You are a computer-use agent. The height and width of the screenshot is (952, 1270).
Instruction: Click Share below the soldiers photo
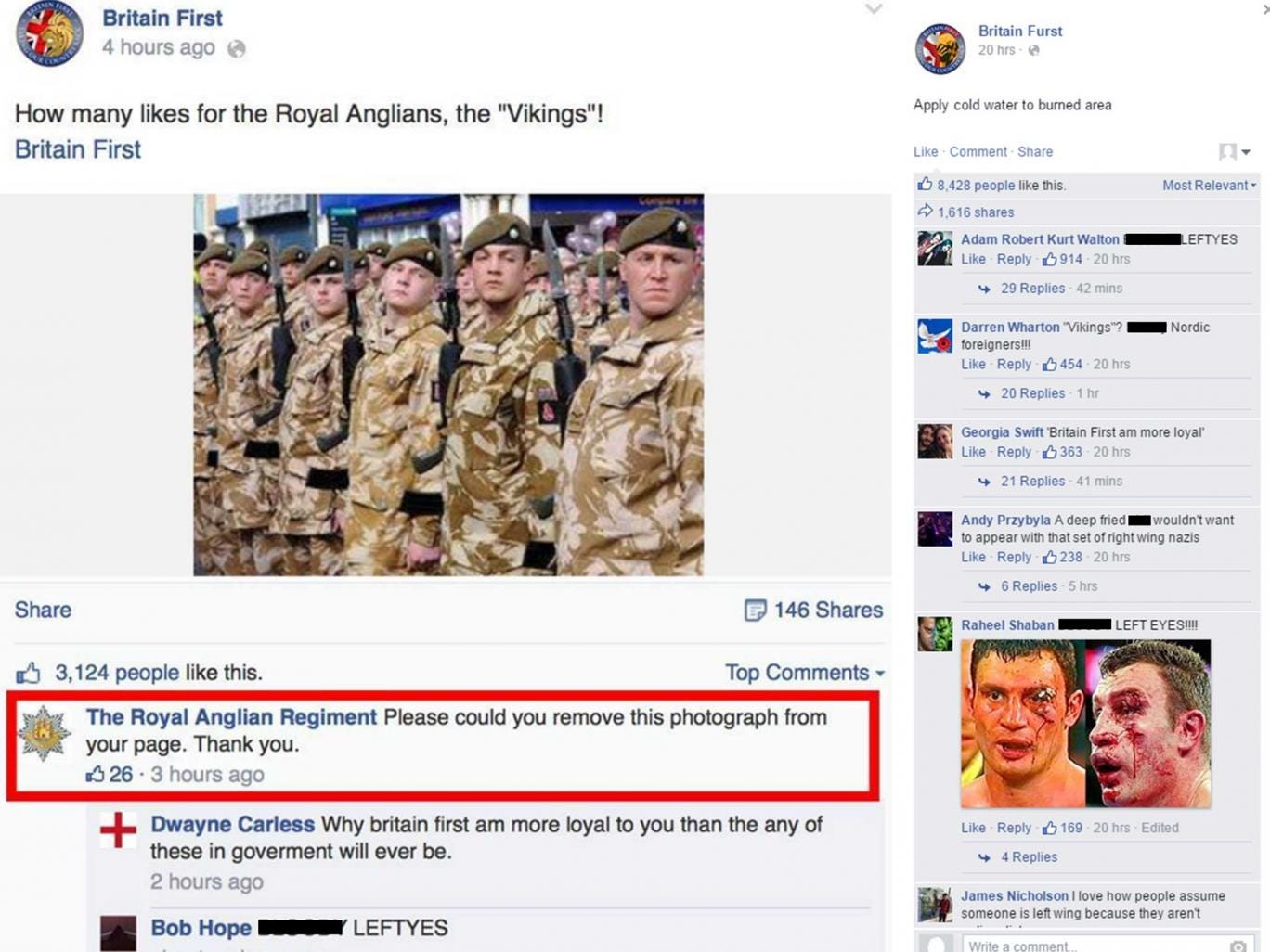[43, 610]
